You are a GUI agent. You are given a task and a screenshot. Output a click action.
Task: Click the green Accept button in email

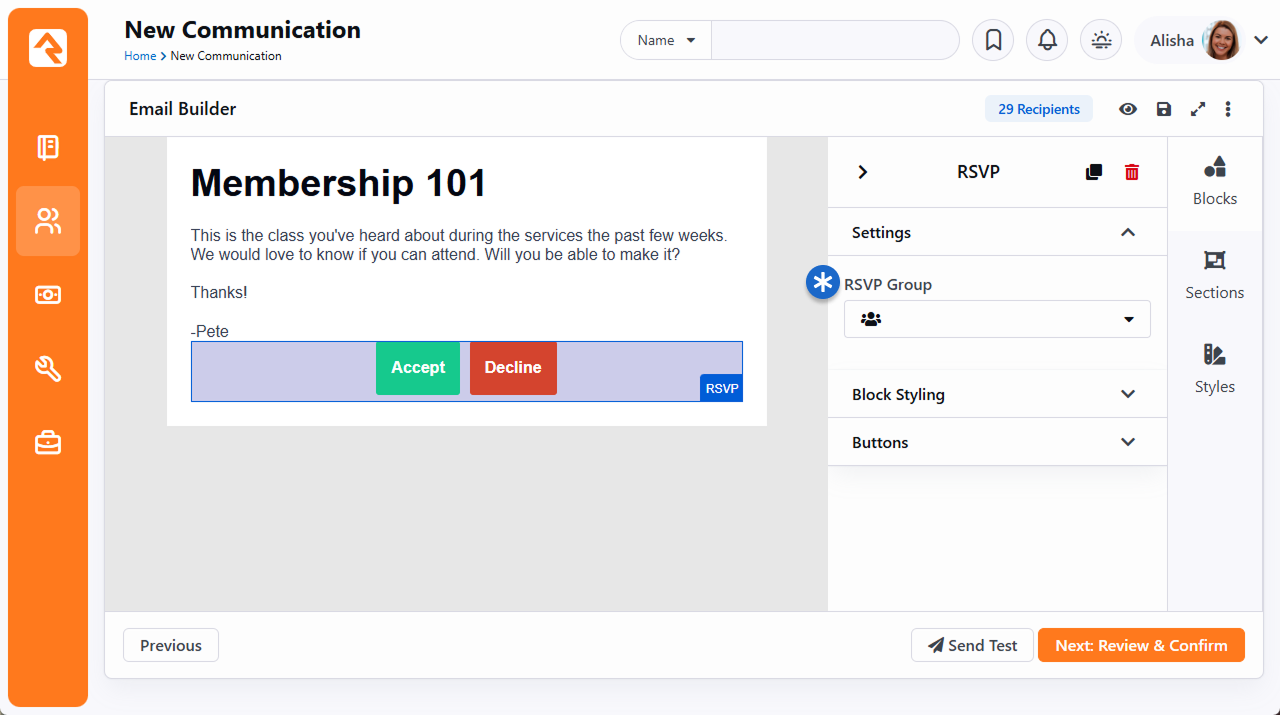click(418, 368)
